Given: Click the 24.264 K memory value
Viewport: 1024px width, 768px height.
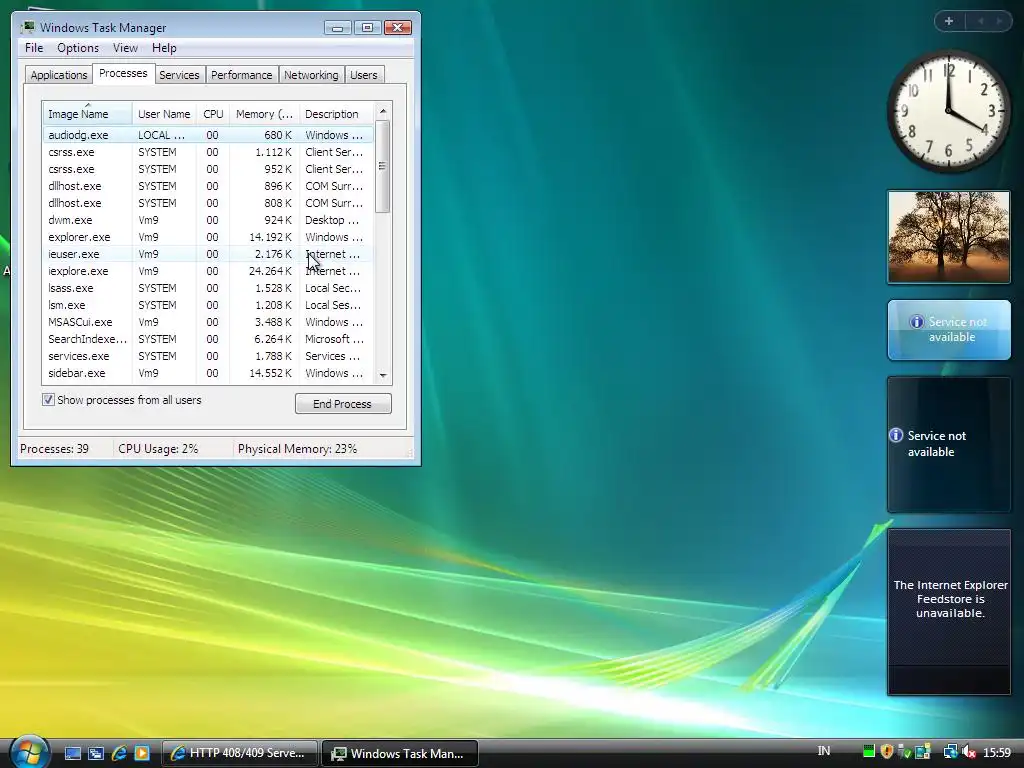Looking at the screenshot, I should click(x=270, y=271).
